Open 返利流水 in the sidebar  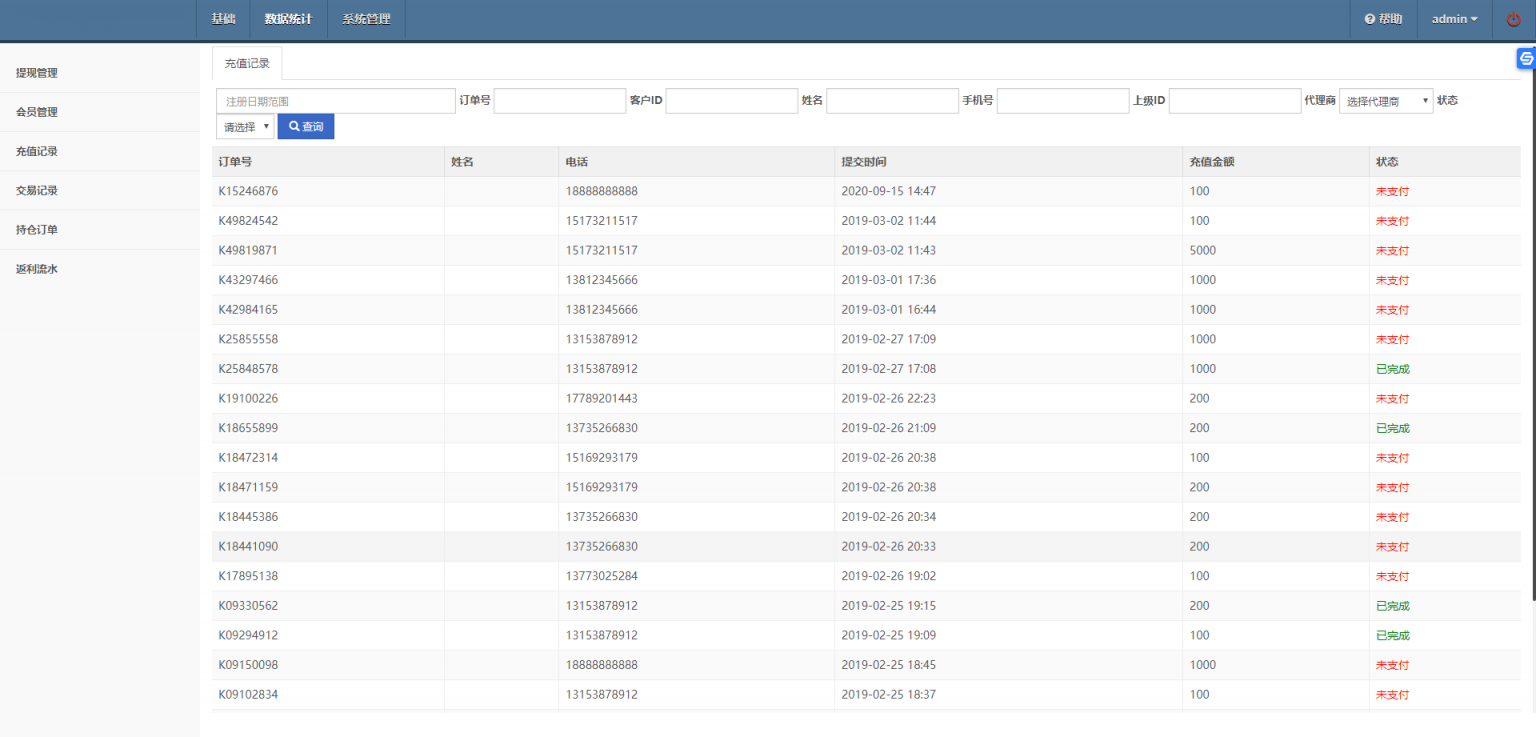(x=37, y=269)
